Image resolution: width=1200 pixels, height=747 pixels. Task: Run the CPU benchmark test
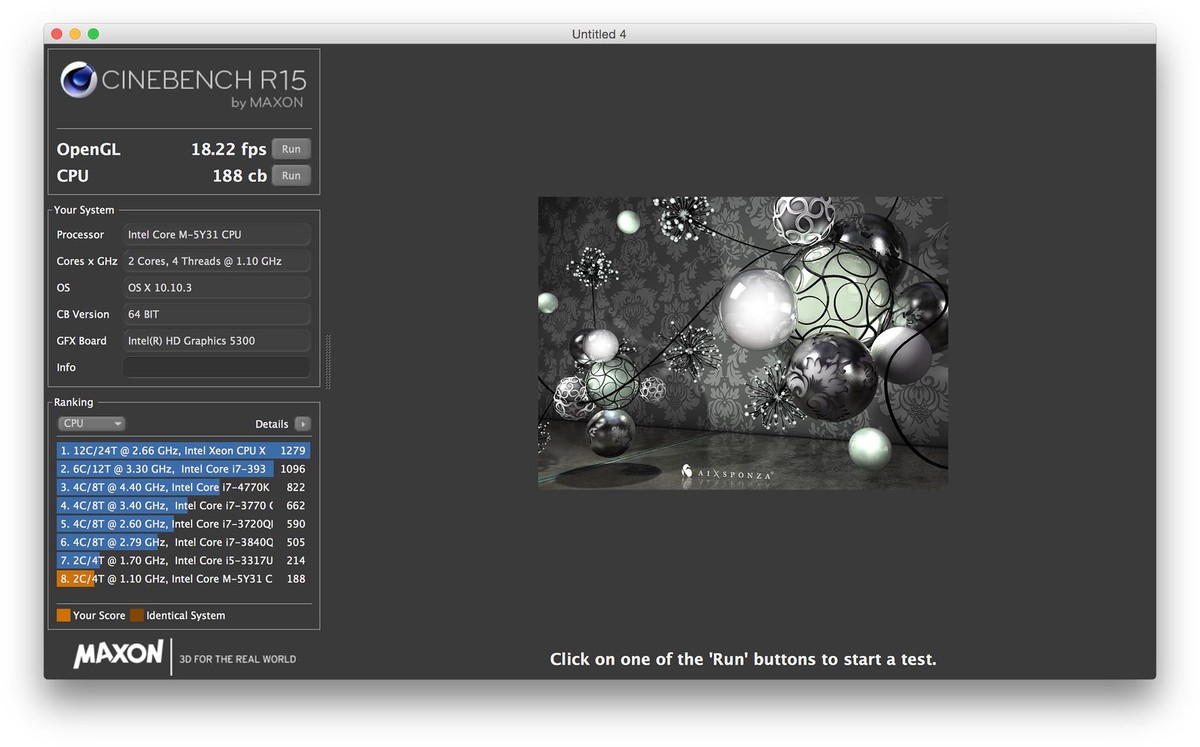[291, 175]
